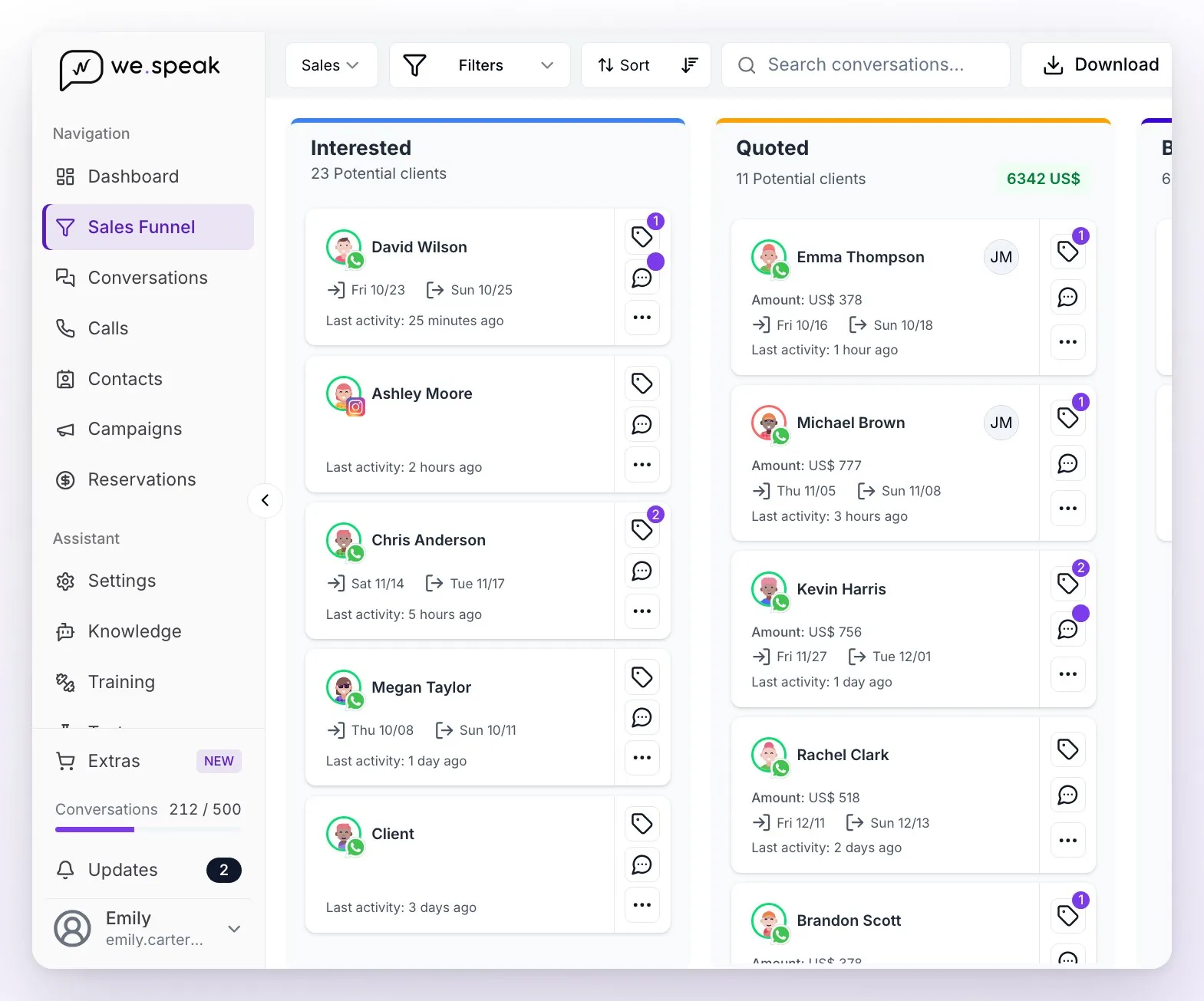Open Conversations page
Image resolution: width=1204 pixels, height=1001 pixels.
click(149, 278)
